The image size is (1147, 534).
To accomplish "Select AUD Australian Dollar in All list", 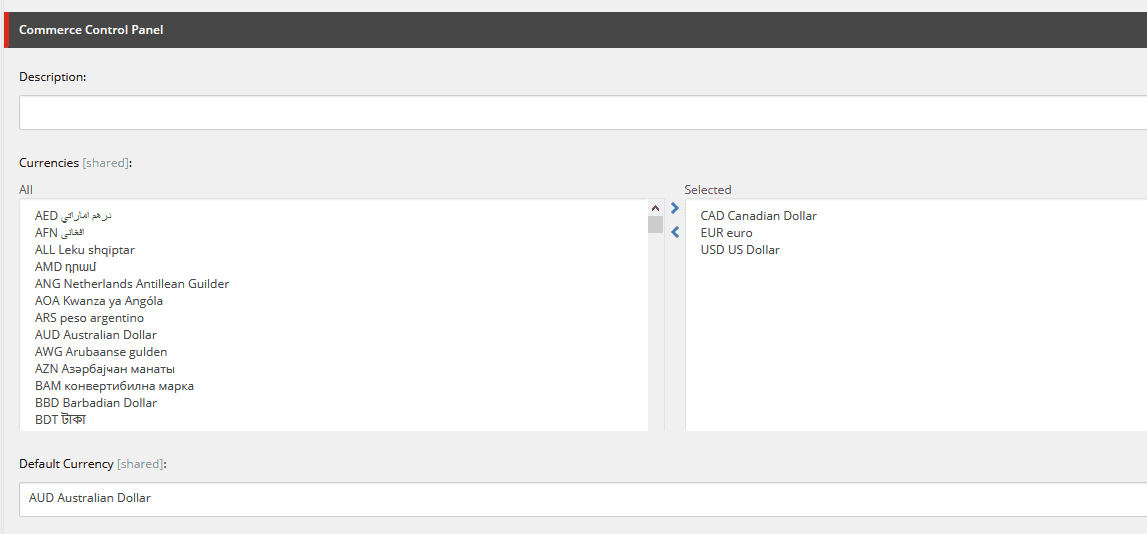I will click(96, 335).
